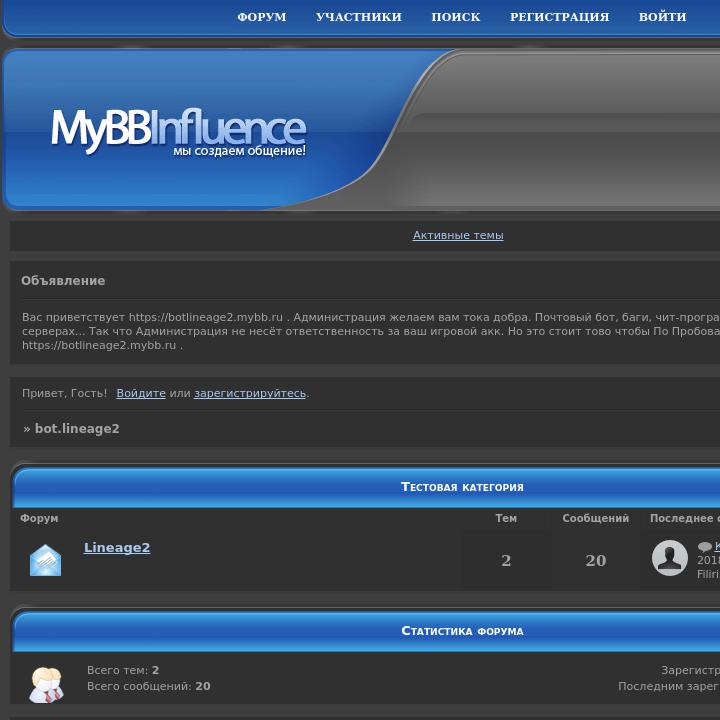Open the Форум menu item
The width and height of the screenshot is (720, 720).
coord(261,17)
